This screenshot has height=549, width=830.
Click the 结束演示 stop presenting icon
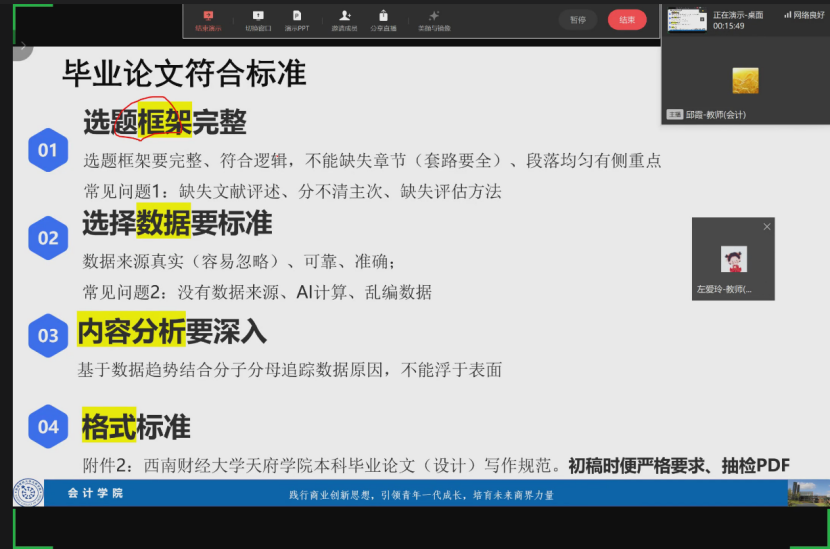coord(208,18)
